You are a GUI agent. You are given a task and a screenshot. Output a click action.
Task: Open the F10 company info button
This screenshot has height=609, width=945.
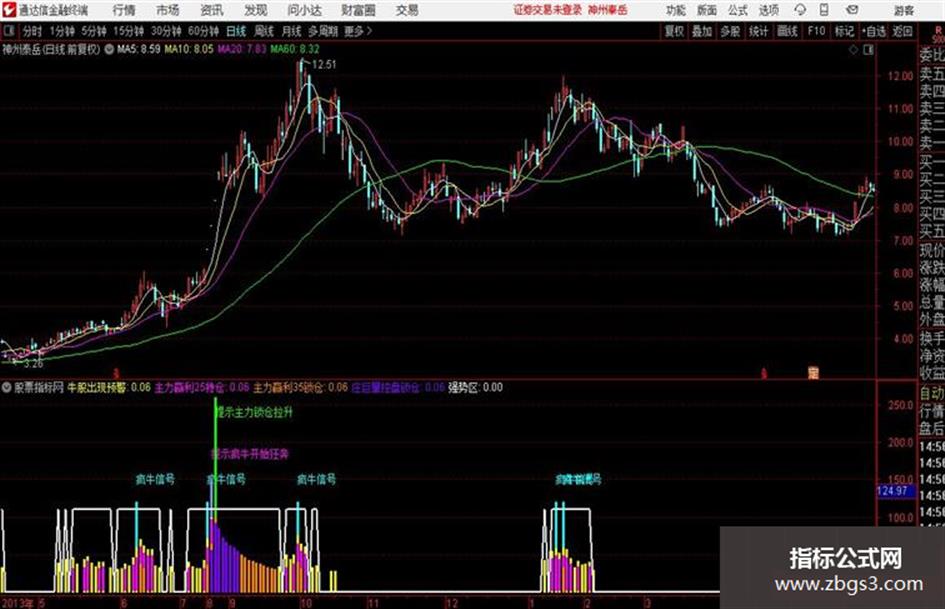[x=816, y=31]
